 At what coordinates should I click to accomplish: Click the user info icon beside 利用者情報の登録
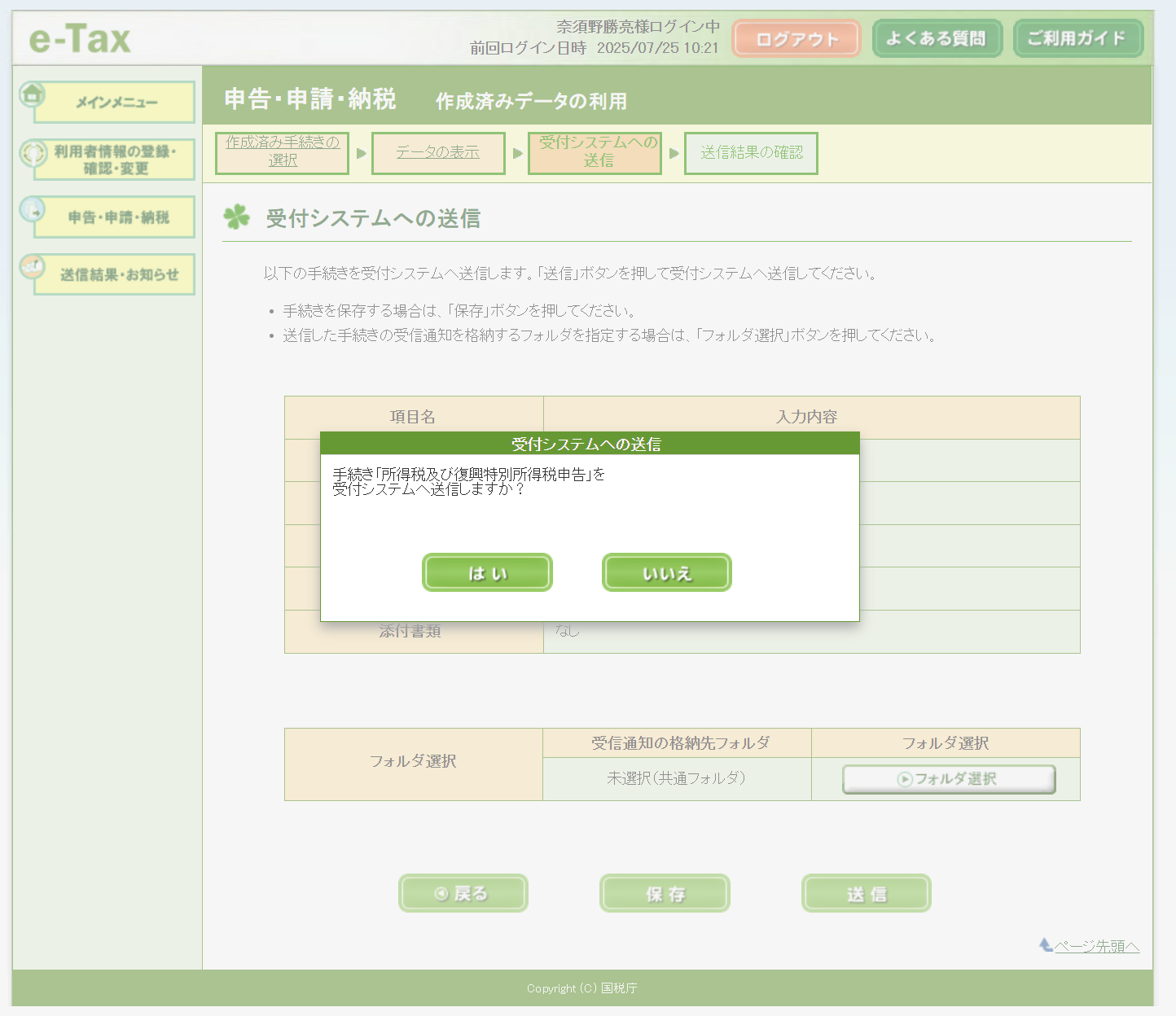33,153
